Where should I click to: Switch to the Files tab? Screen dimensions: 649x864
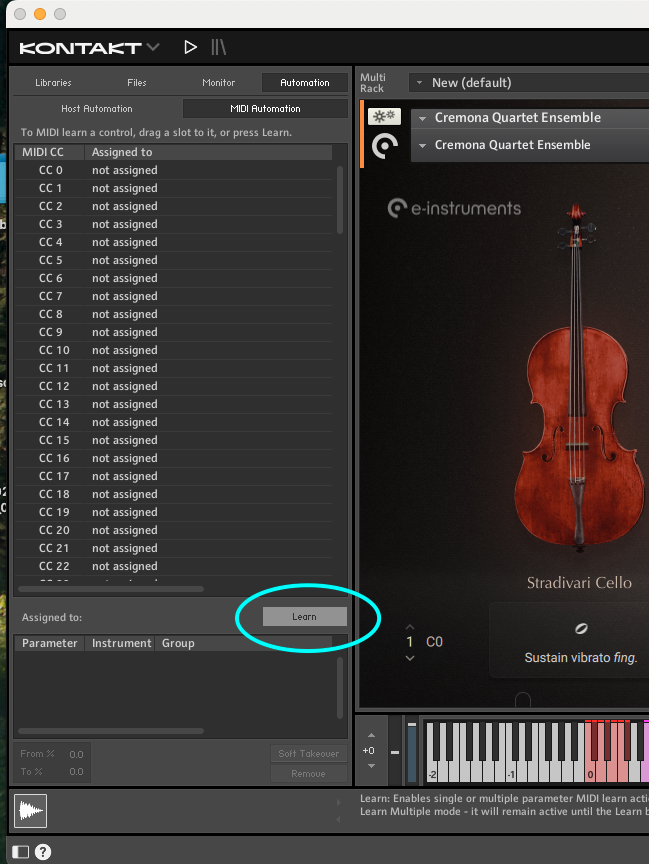tap(137, 83)
